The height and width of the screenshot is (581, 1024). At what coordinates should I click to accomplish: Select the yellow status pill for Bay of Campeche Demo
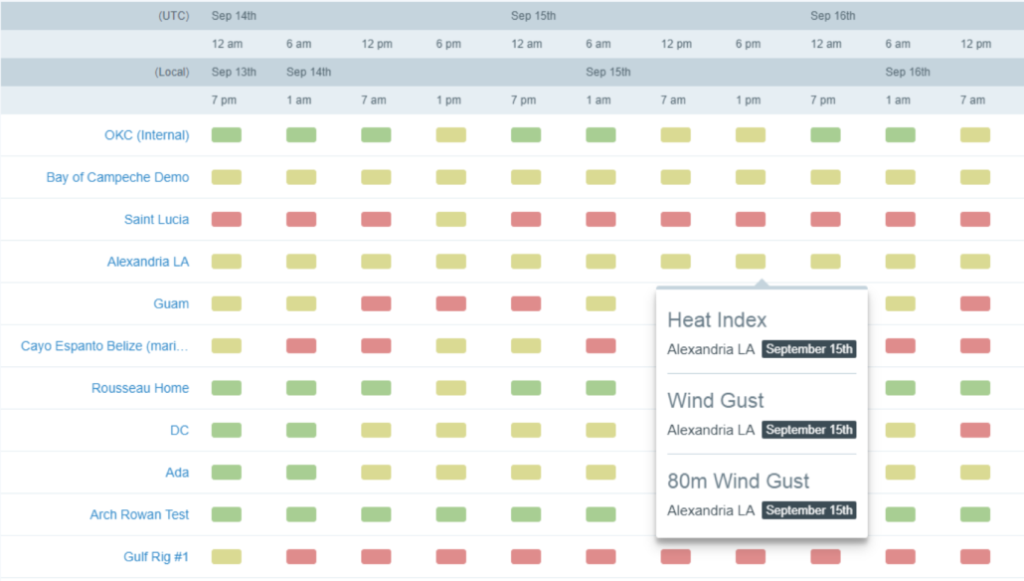coord(226,177)
